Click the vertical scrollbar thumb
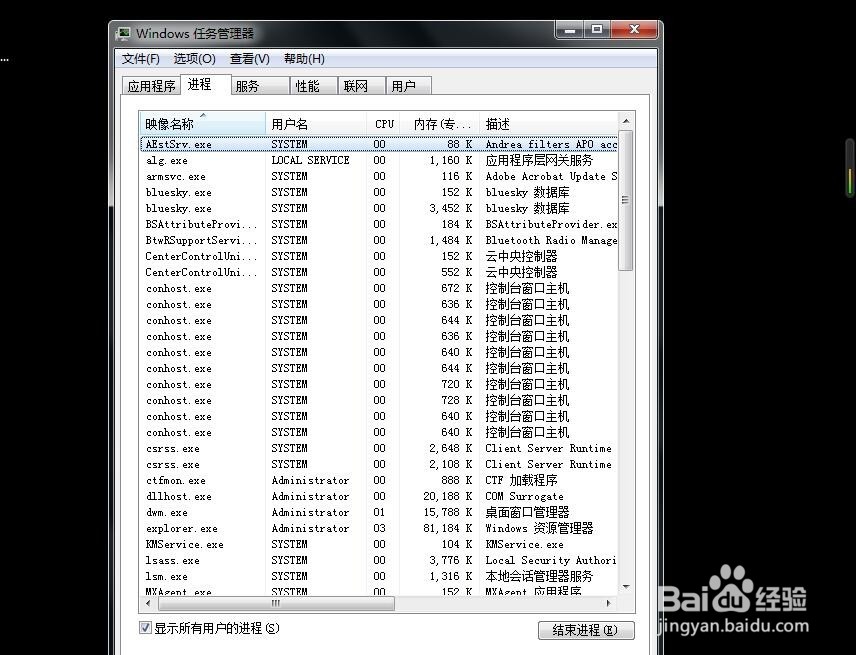Screen dimensions: 856x655 point(626,200)
